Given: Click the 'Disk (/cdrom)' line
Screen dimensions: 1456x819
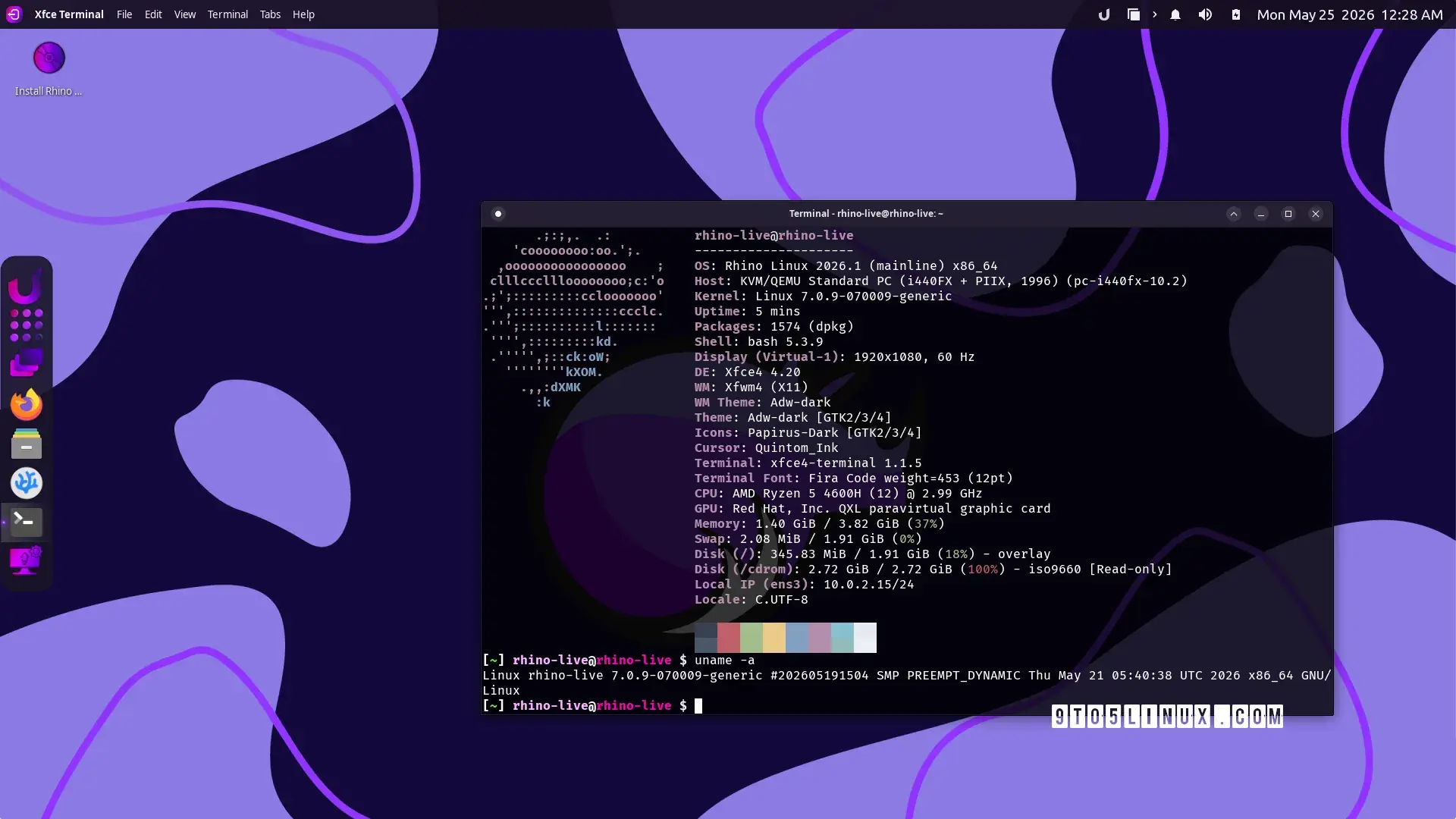Looking at the screenshot, I should coord(934,570).
